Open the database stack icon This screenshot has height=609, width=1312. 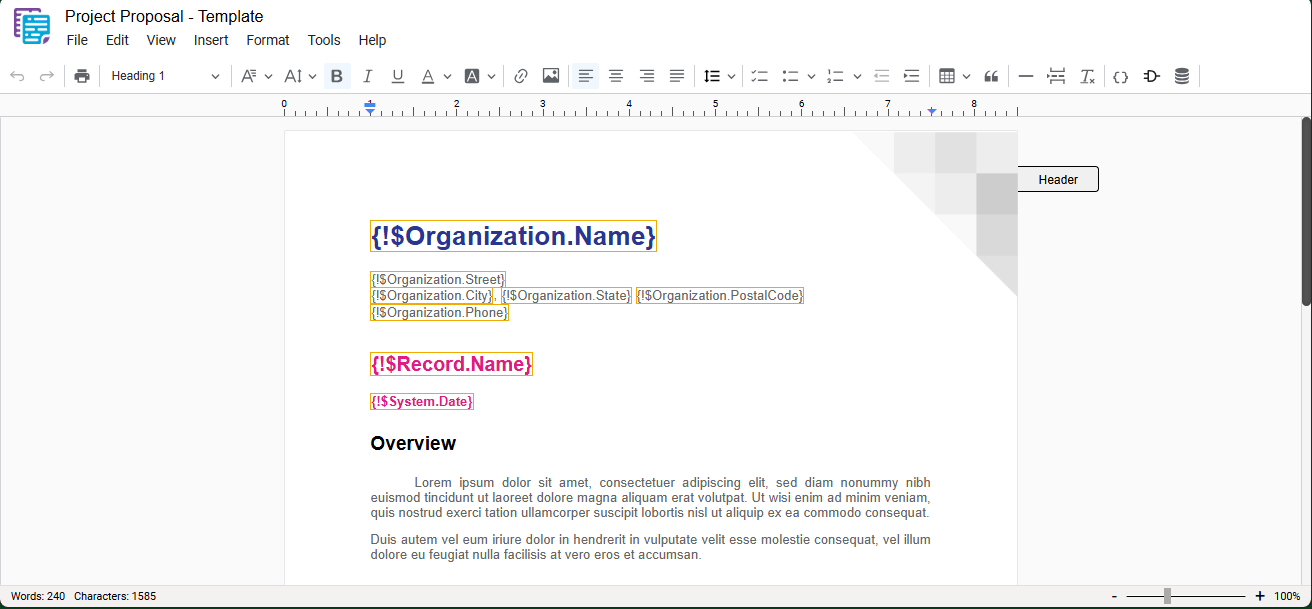click(x=1182, y=76)
